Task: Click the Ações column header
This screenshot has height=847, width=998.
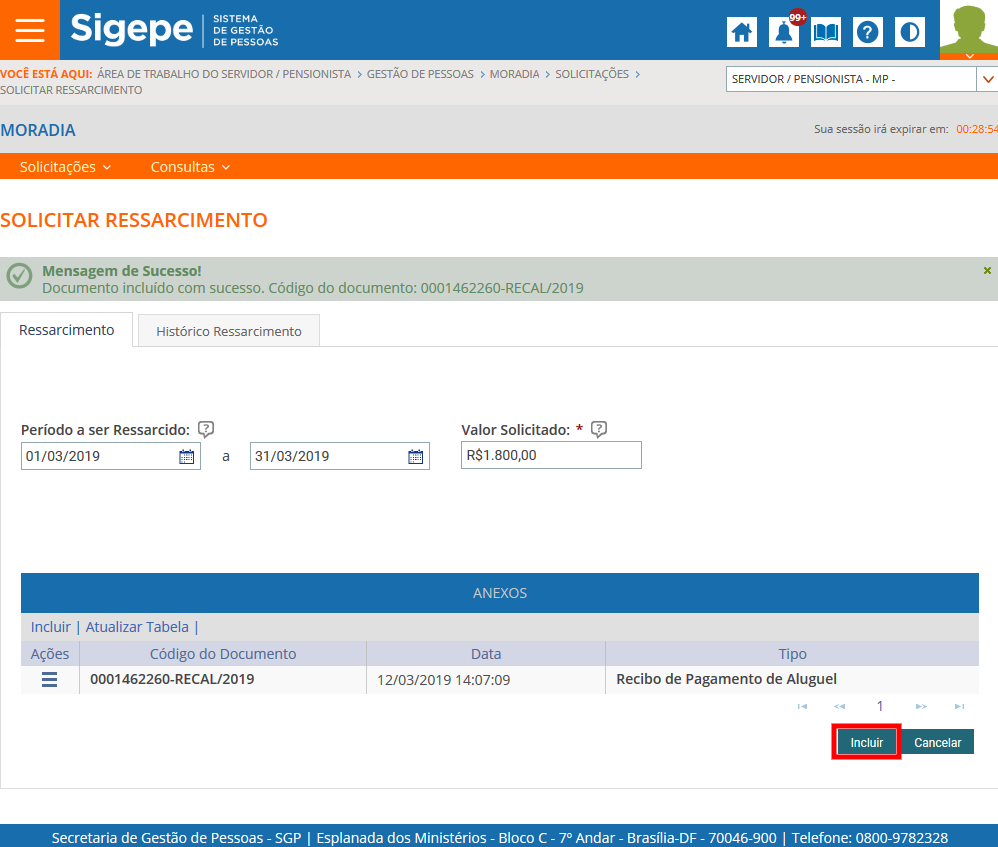Action: [x=50, y=654]
